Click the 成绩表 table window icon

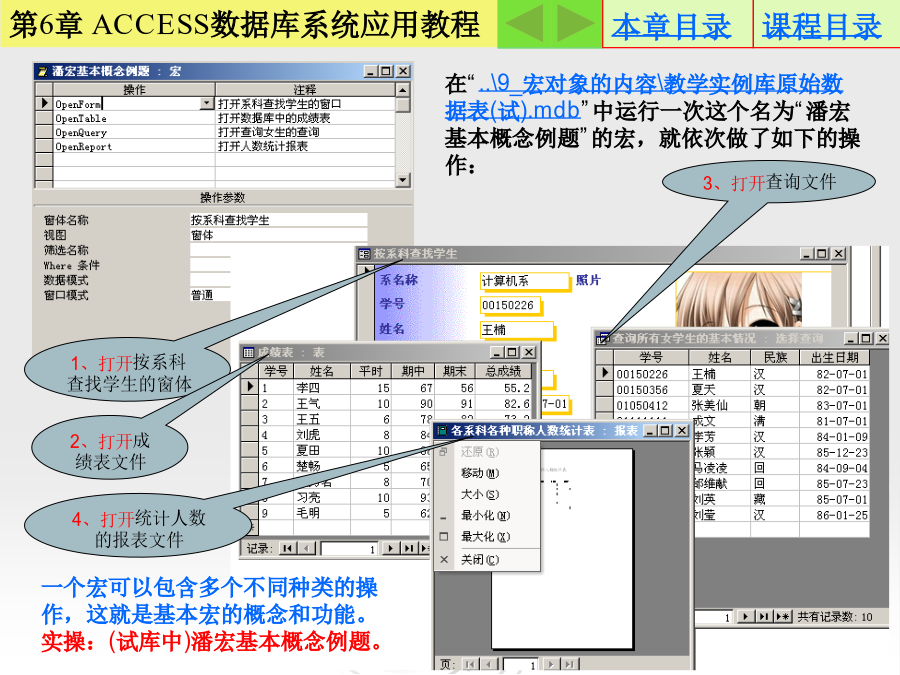[x=249, y=352]
